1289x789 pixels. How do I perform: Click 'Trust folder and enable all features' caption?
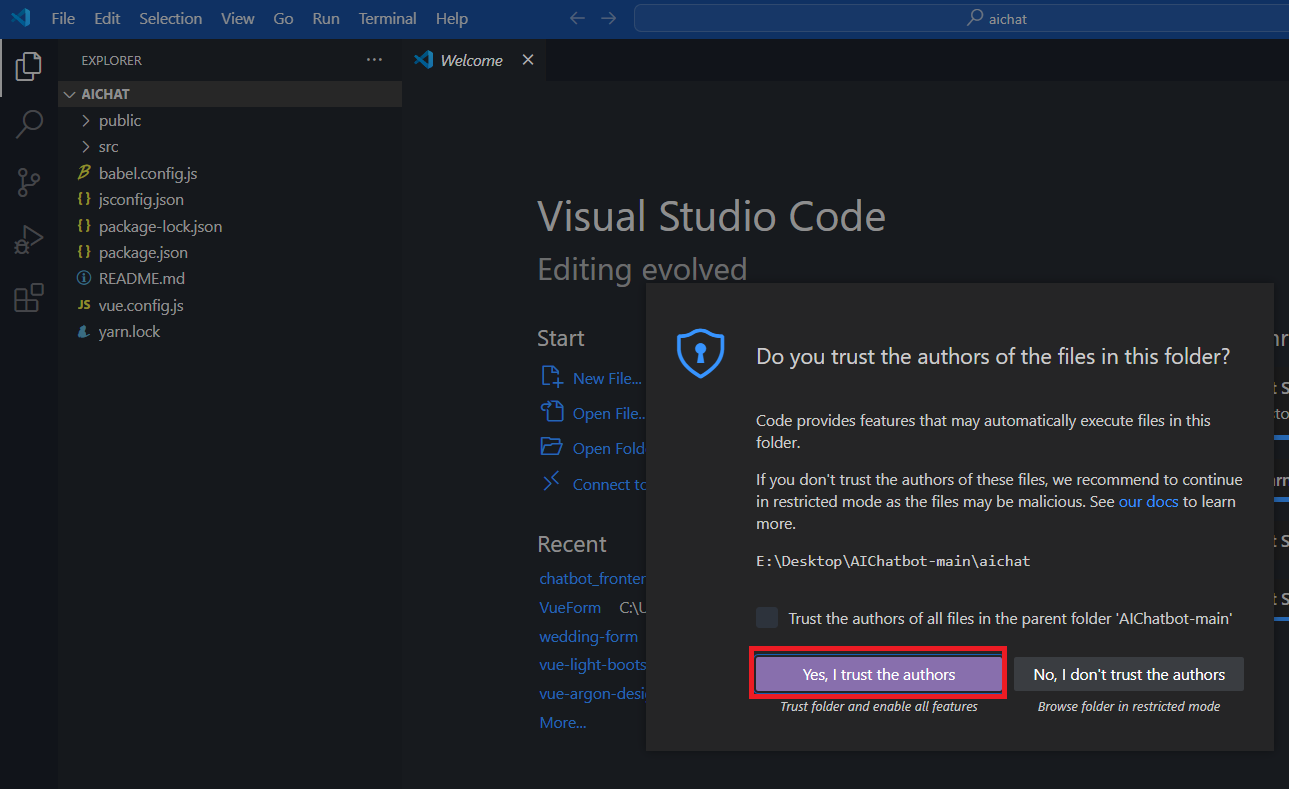tap(879, 706)
